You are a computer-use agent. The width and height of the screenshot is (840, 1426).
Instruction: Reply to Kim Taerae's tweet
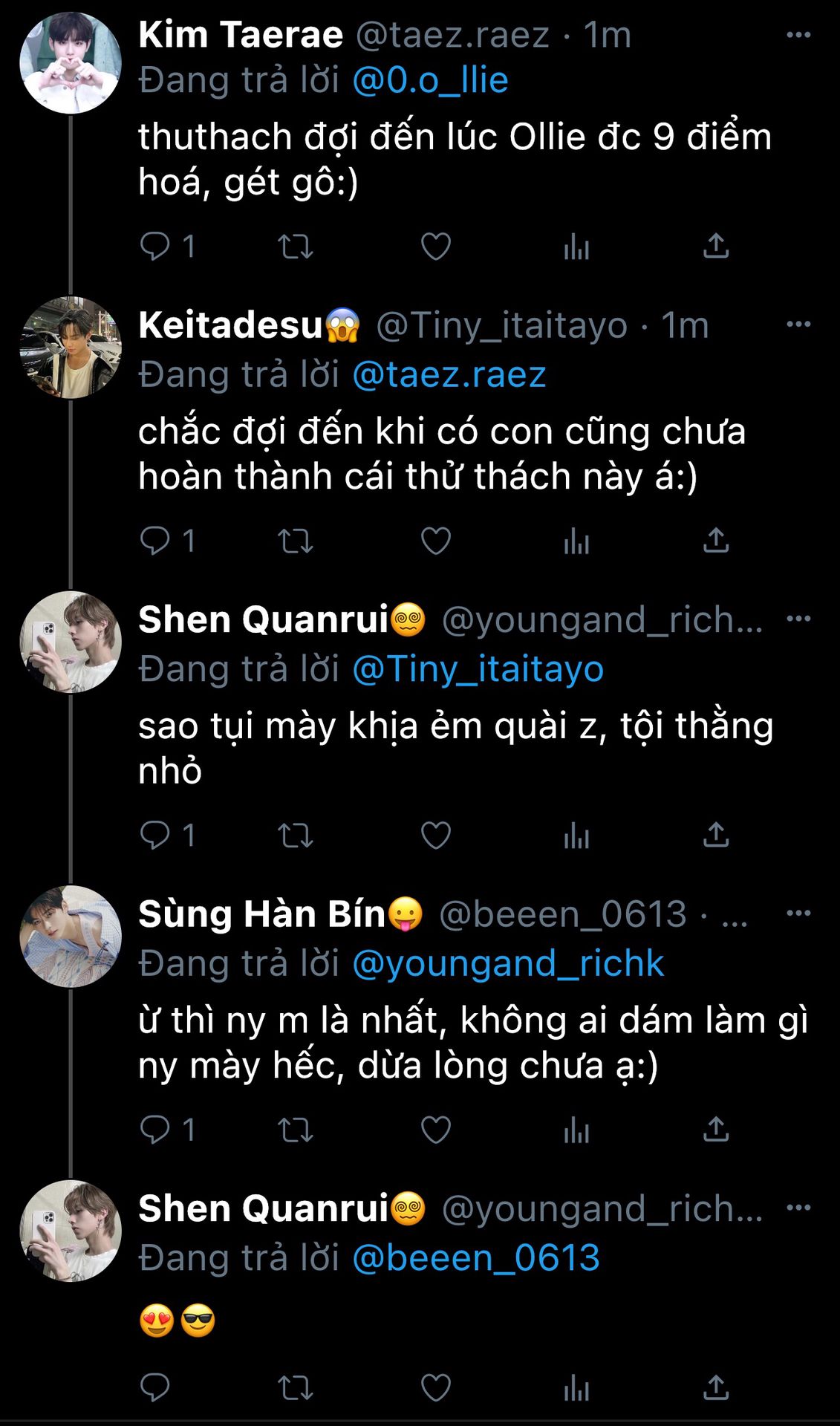[x=155, y=246]
